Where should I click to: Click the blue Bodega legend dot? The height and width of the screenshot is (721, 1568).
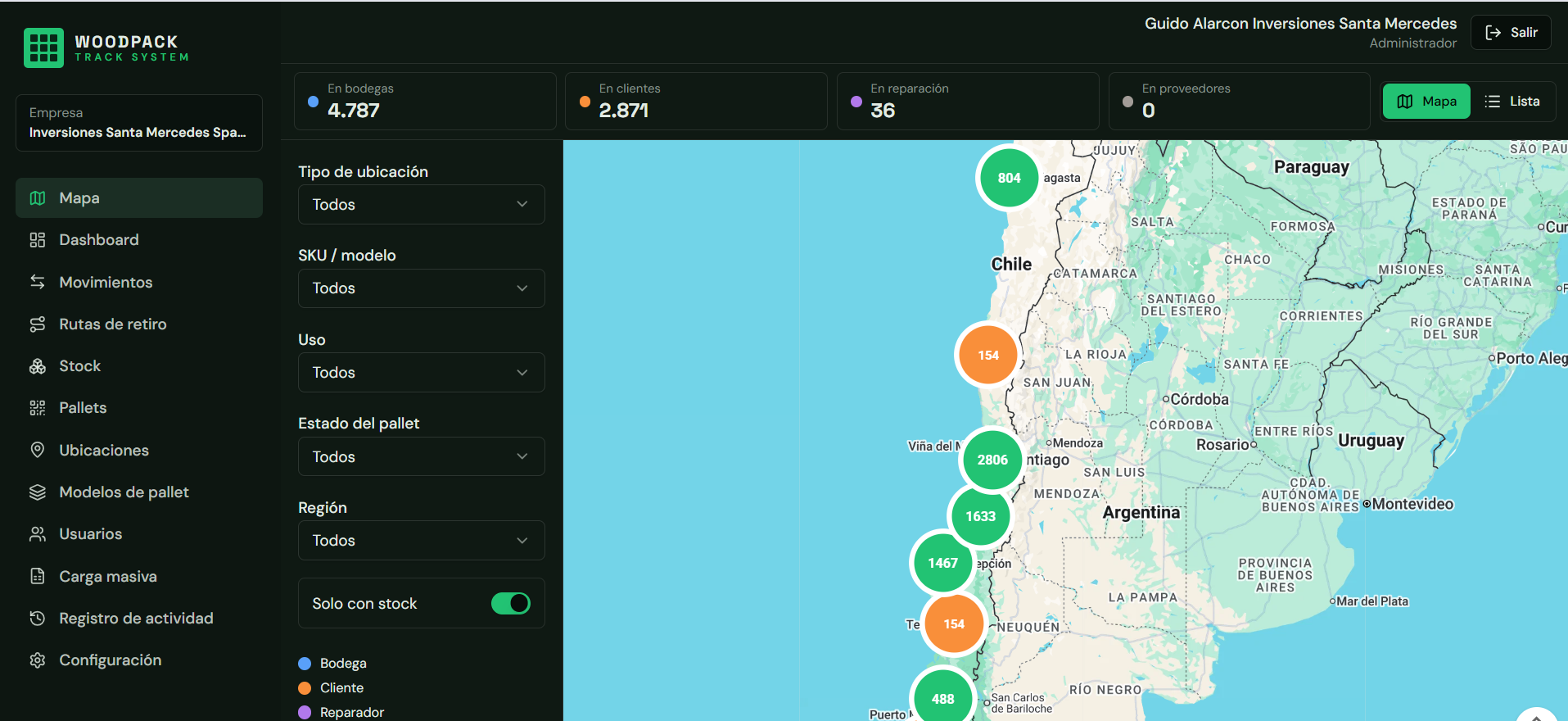(305, 664)
